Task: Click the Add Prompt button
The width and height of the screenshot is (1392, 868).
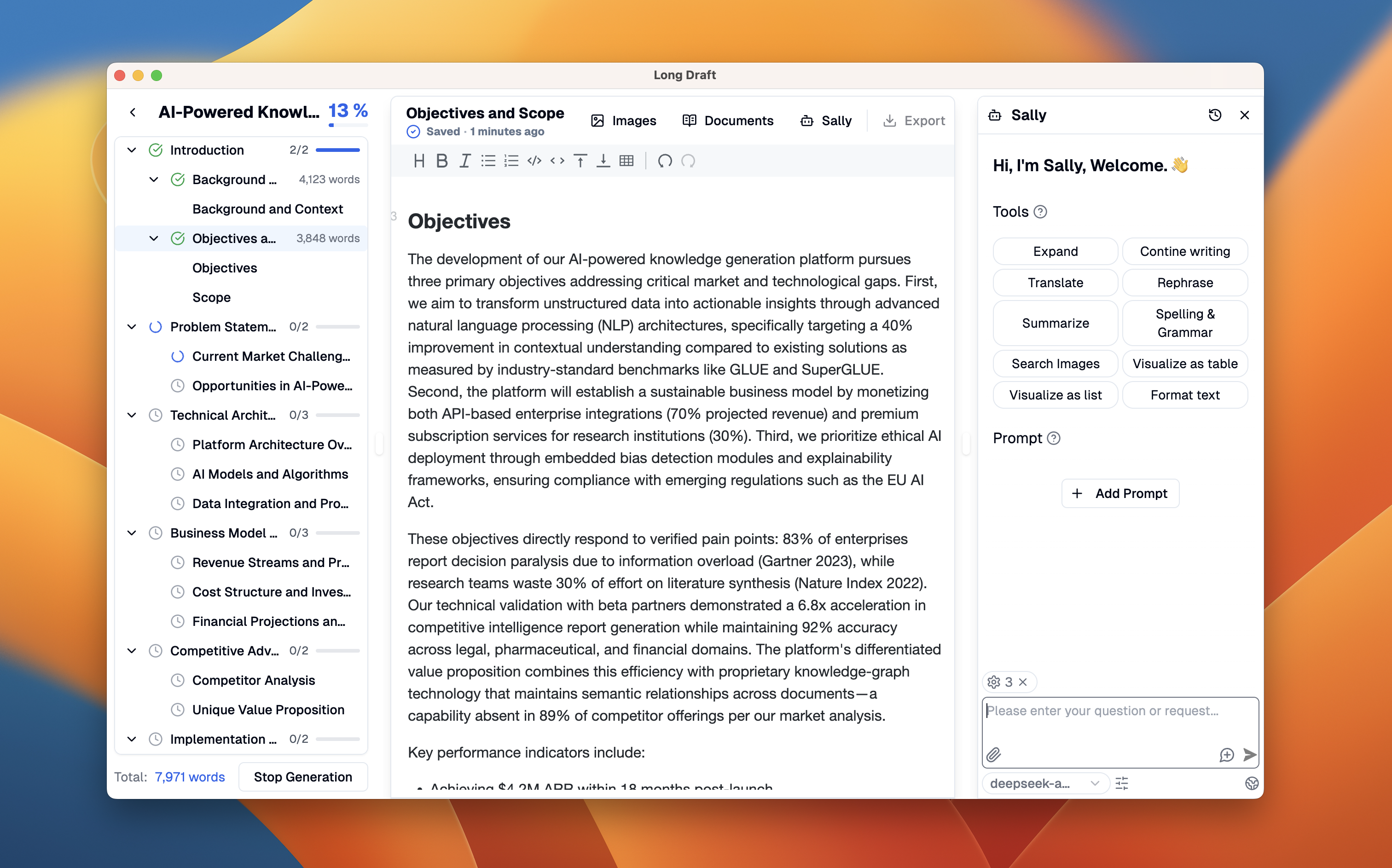Action: (x=1119, y=493)
